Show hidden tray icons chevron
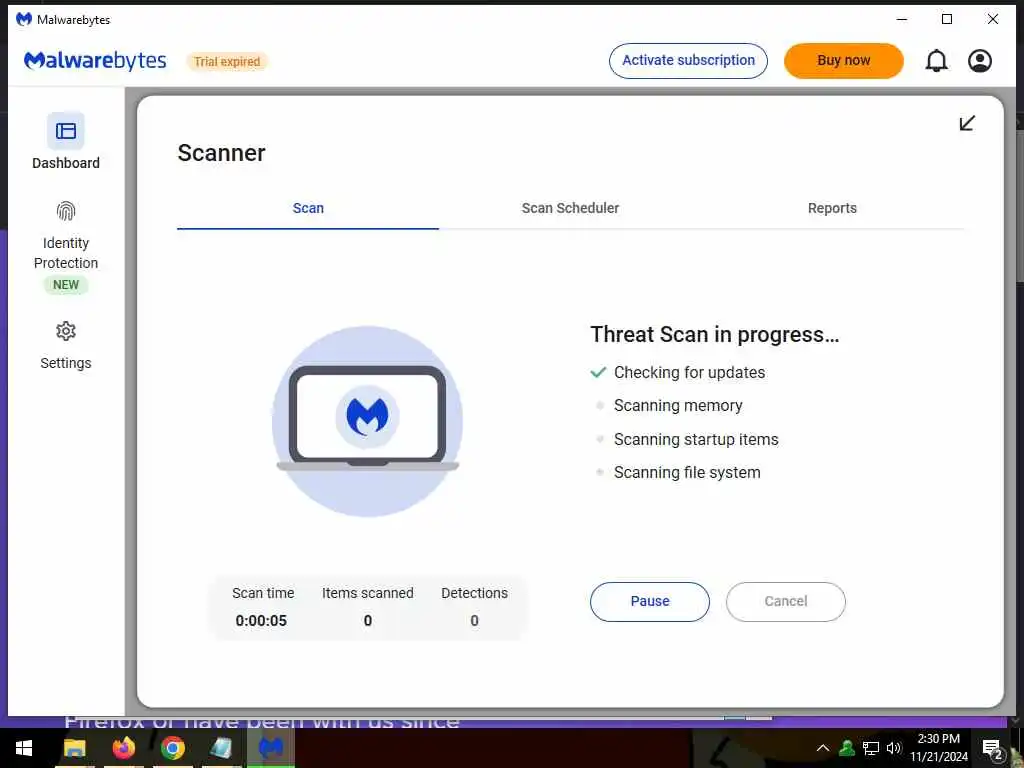 click(823, 748)
